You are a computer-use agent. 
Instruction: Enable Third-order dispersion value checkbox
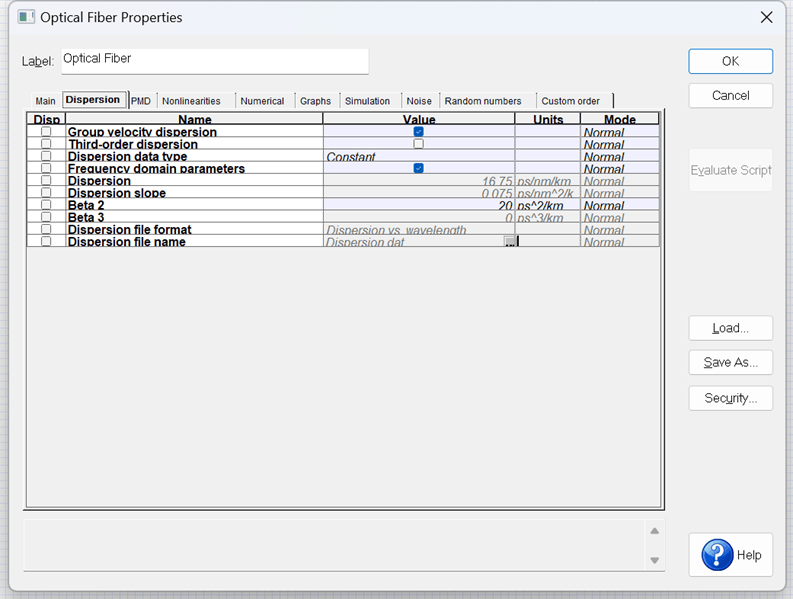click(418, 144)
